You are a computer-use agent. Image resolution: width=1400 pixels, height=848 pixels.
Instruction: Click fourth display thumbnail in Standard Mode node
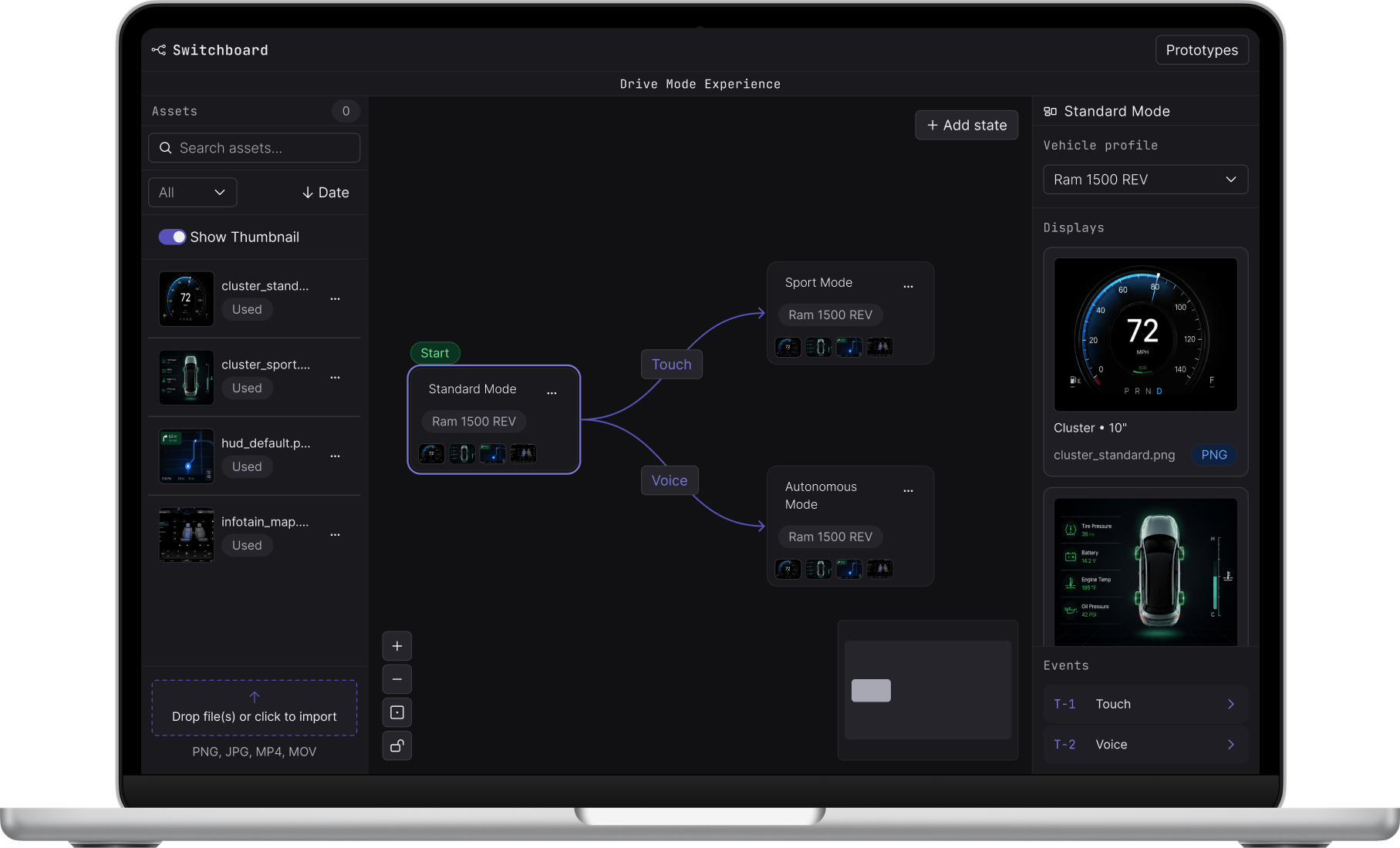(523, 453)
